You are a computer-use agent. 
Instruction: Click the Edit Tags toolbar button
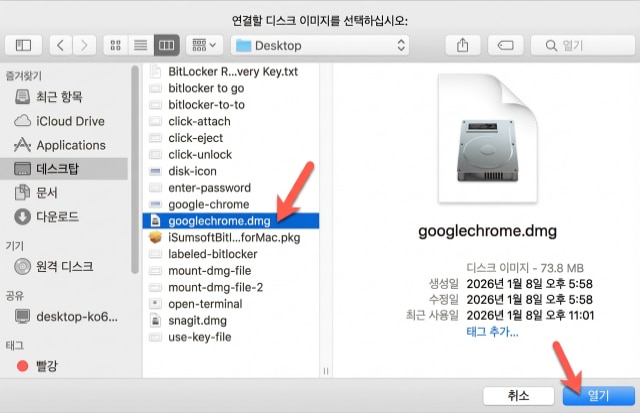tap(505, 45)
